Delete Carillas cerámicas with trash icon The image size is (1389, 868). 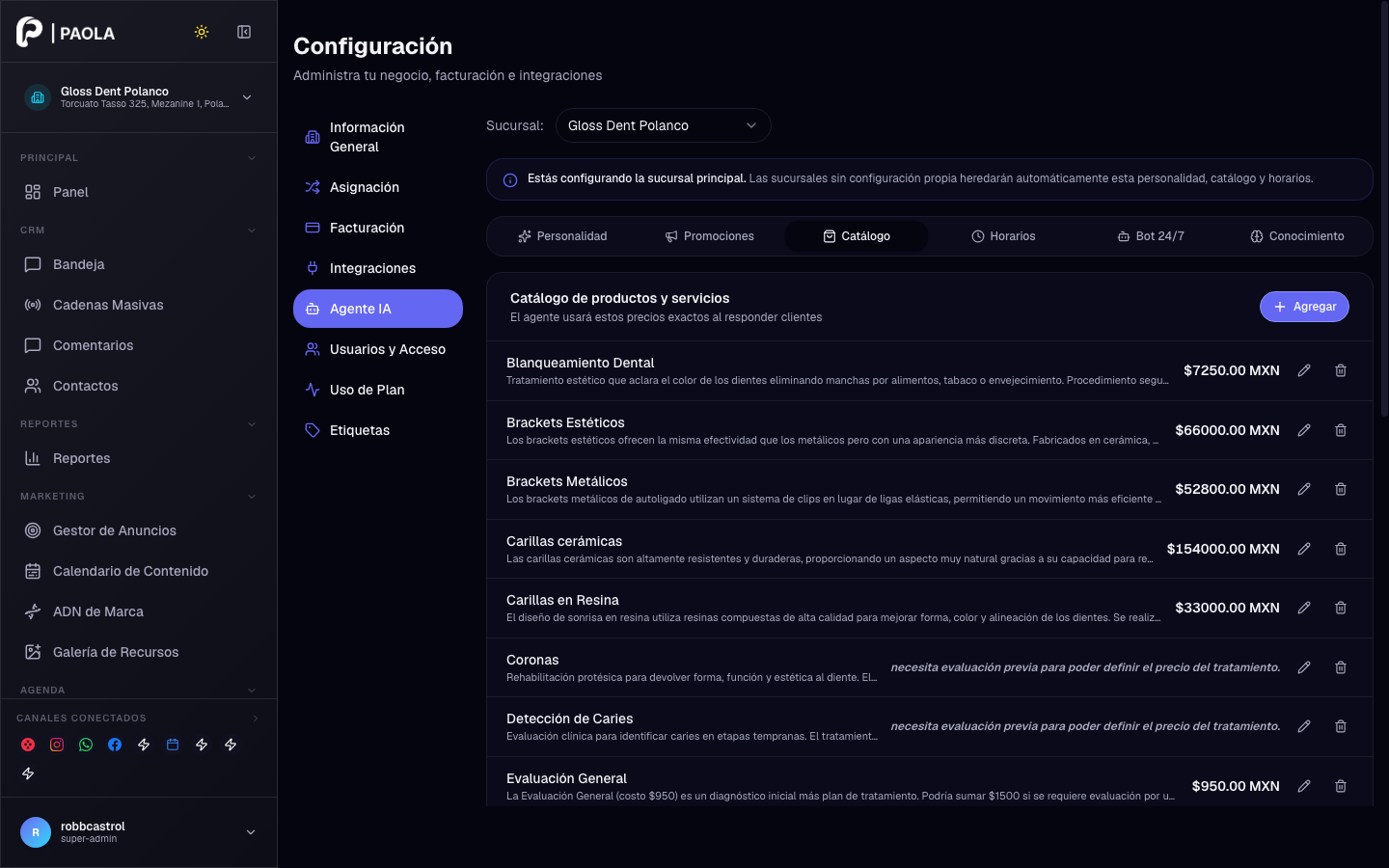tap(1341, 549)
